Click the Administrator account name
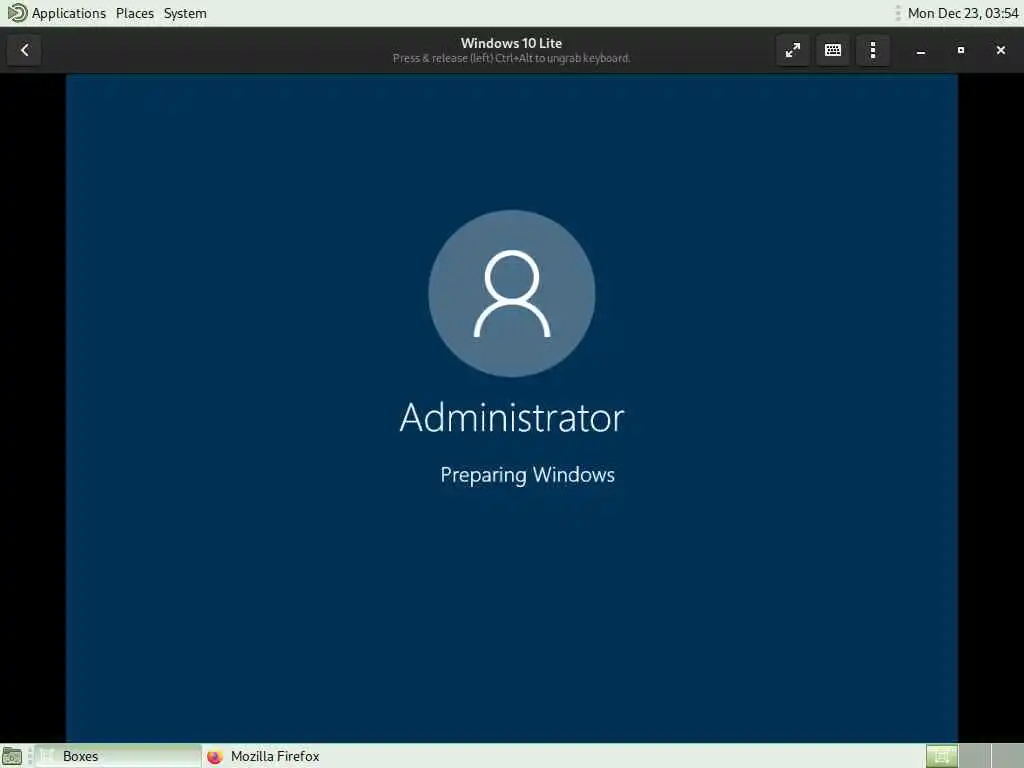Image resolution: width=1024 pixels, height=768 pixels. pos(512,418)
